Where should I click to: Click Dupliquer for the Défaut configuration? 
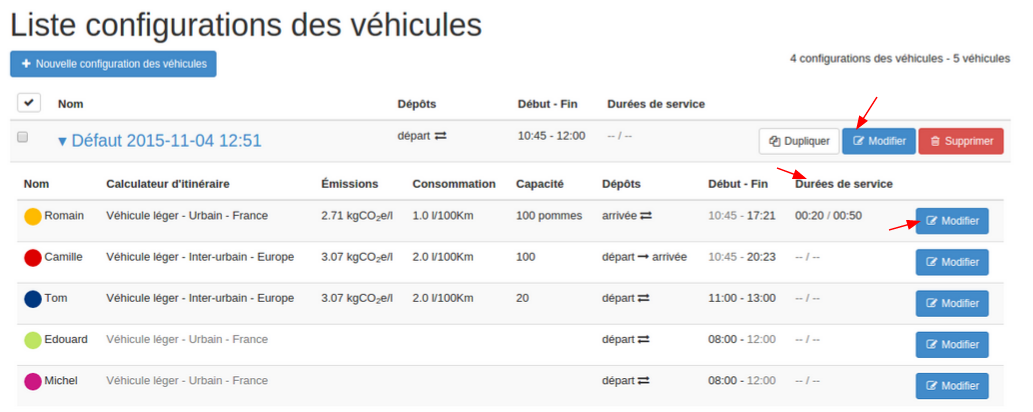click(x=798, y=141)
